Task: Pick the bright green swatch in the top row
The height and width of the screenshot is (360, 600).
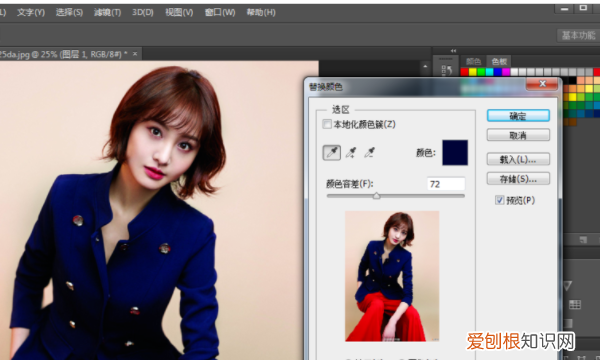Action: pos(481,72)
